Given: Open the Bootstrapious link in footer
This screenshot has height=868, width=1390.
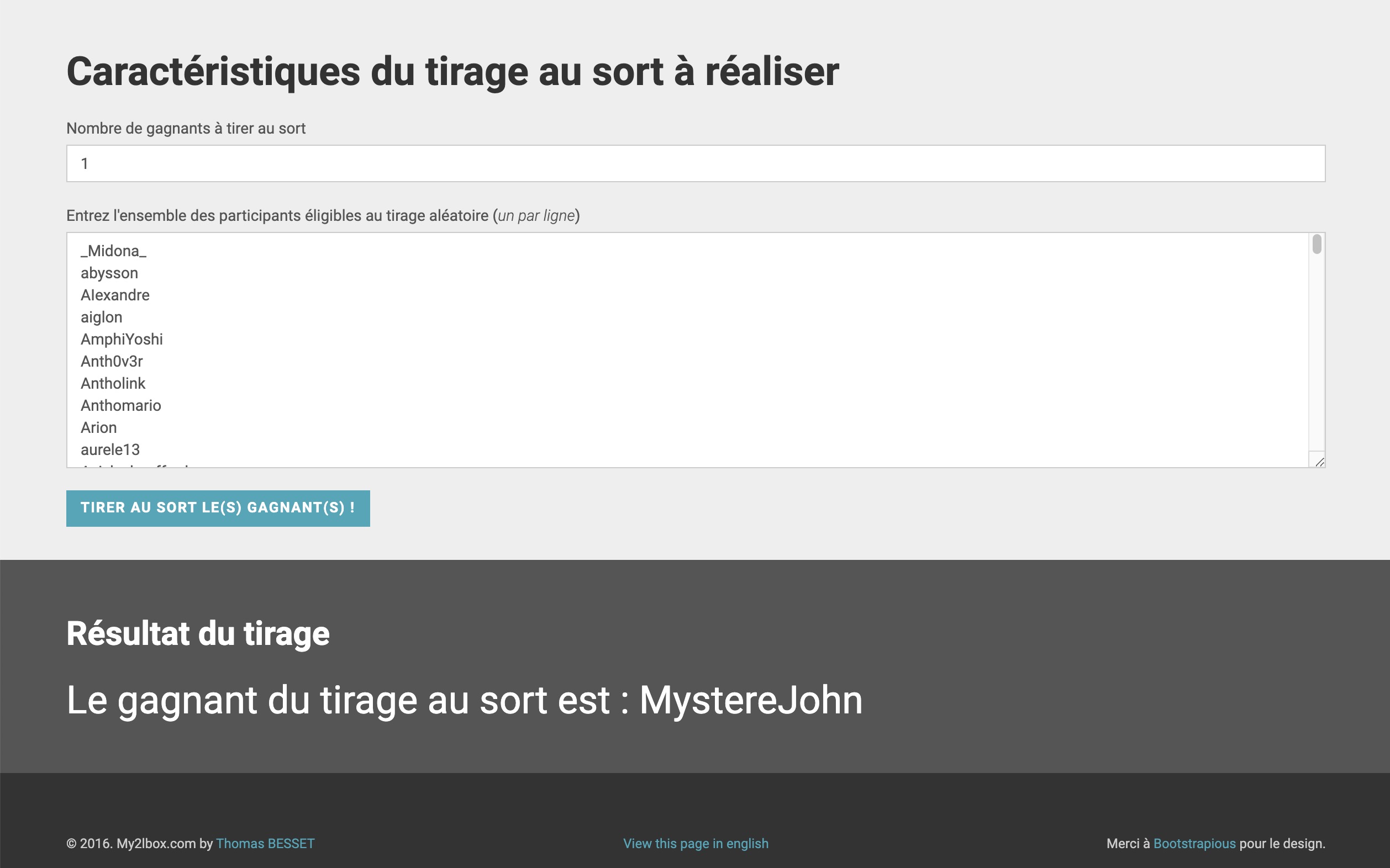Looking at the screenshot, I should [x=1193, y=843].
